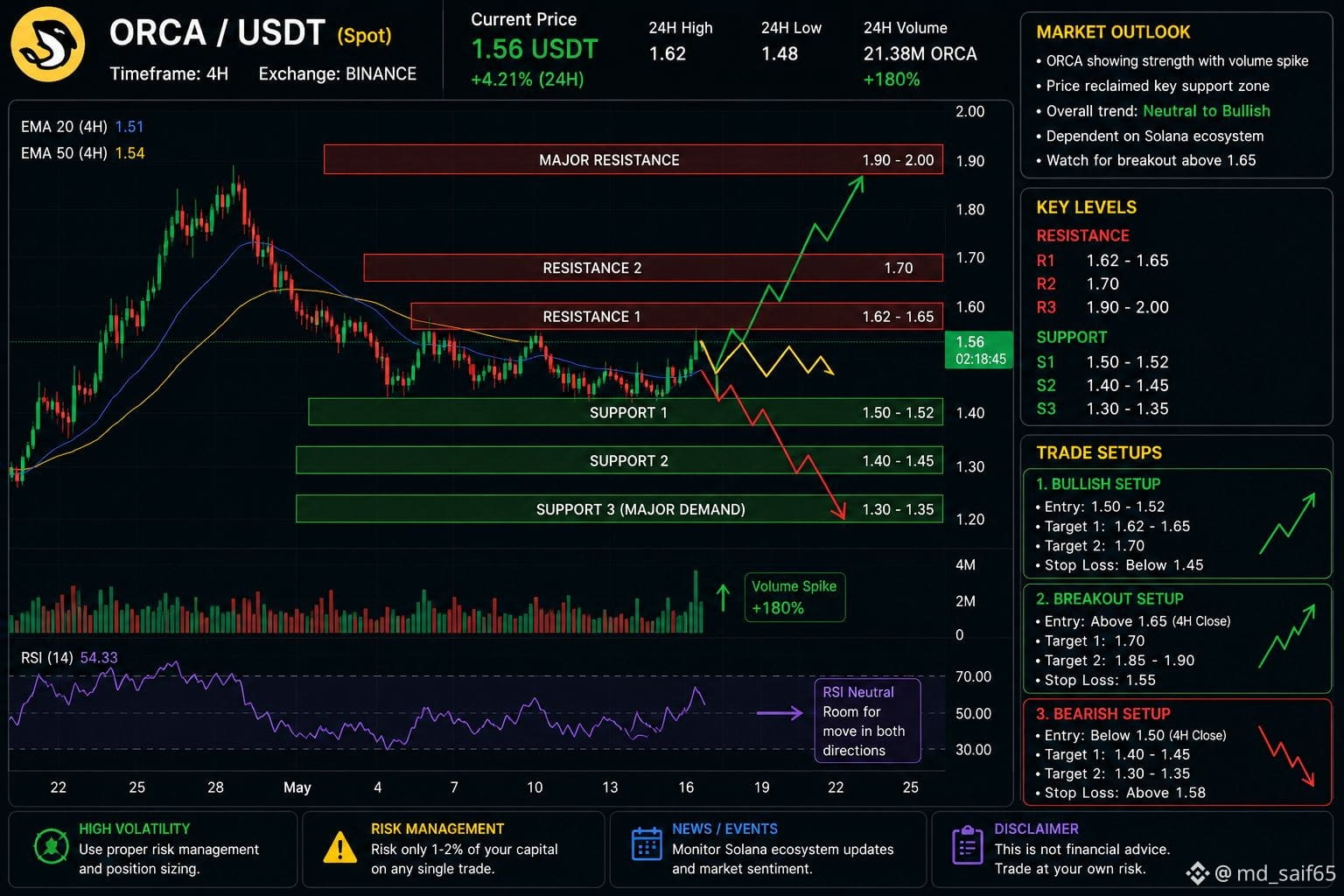Click the RSI Neutral note box
Viewport: 1344px width, 896px height.
pyautogui.click(x=867, y=721)
